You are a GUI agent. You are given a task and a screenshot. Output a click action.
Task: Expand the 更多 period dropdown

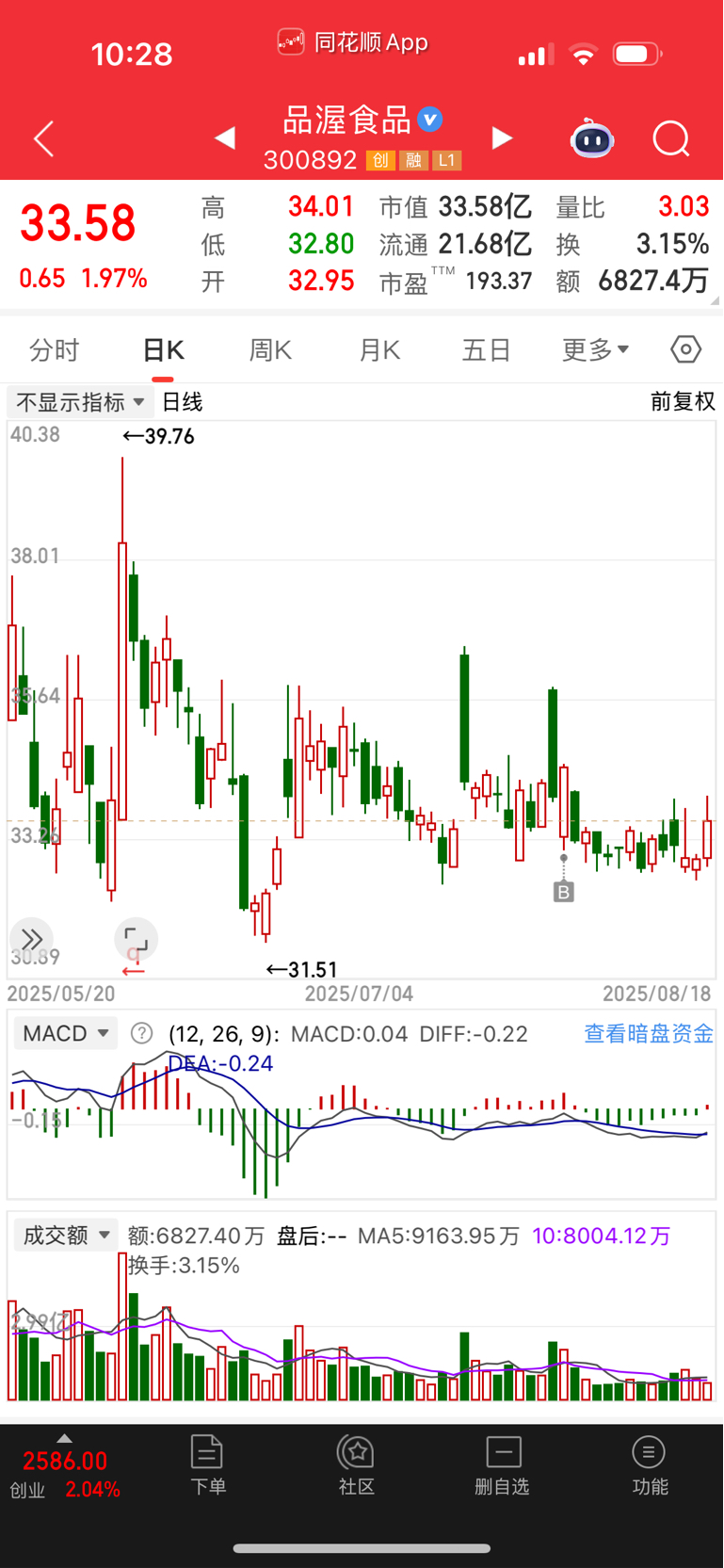click(x=595, y=349)
